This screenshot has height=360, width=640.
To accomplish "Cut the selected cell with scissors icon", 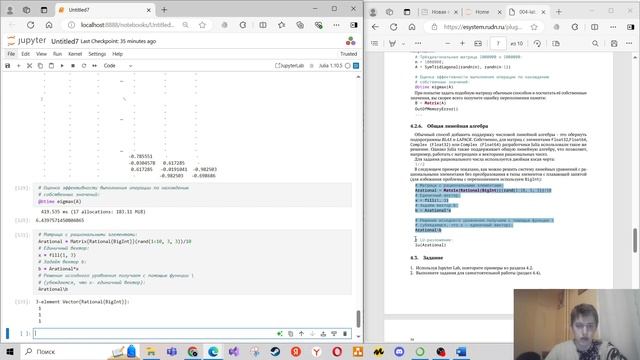I will [29, 65].
